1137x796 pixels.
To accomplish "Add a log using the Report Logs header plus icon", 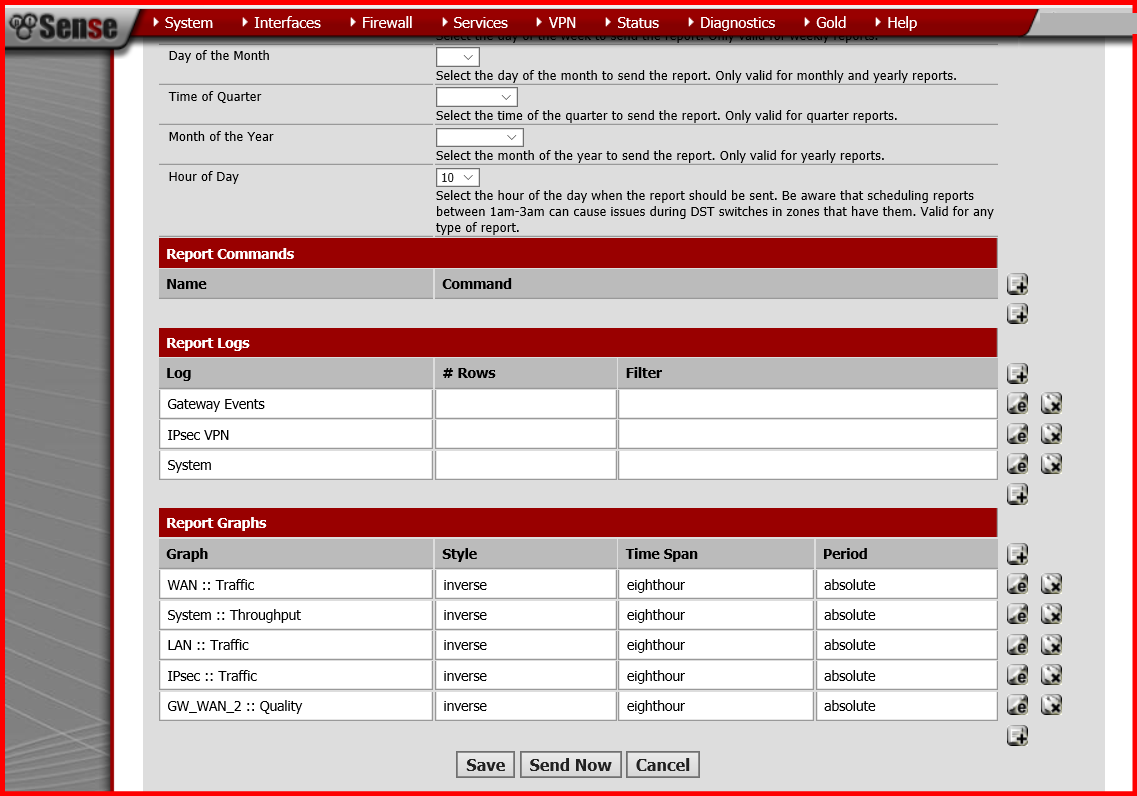I will [1017, 373].
